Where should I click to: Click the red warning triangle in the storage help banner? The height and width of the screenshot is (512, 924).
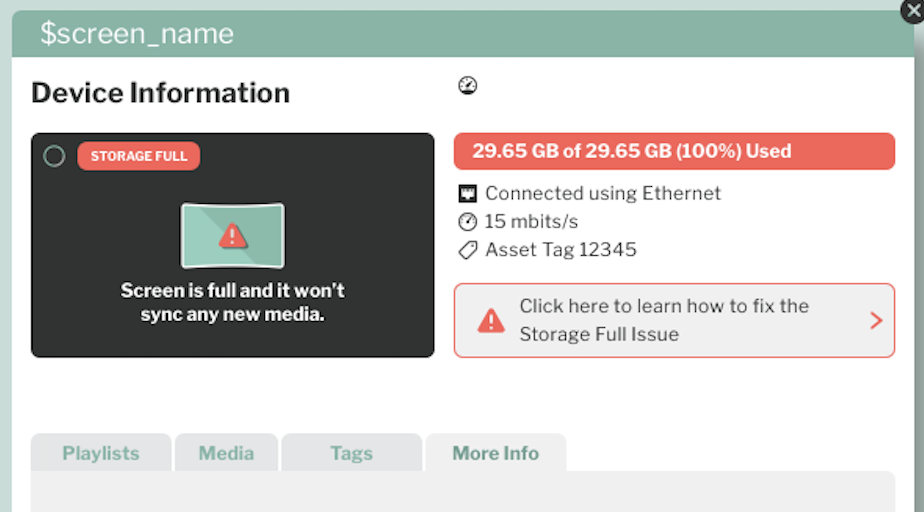(491, 321)
